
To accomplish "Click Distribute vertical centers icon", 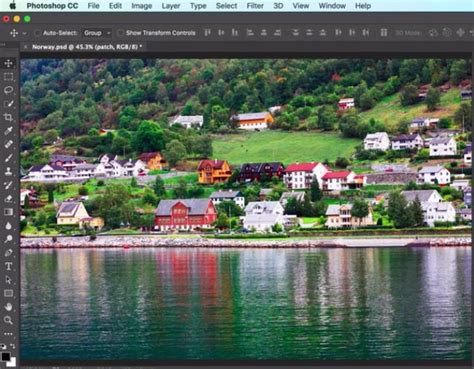I will point(309,33).
